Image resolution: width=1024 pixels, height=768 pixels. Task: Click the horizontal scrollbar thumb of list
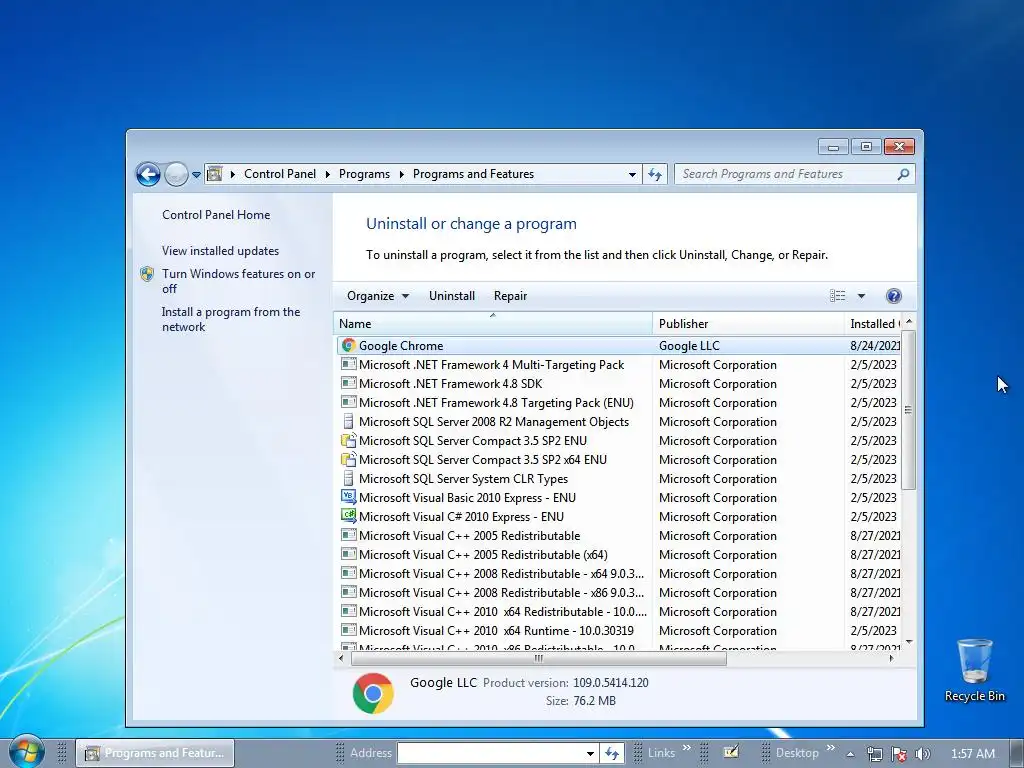(539, 658)
